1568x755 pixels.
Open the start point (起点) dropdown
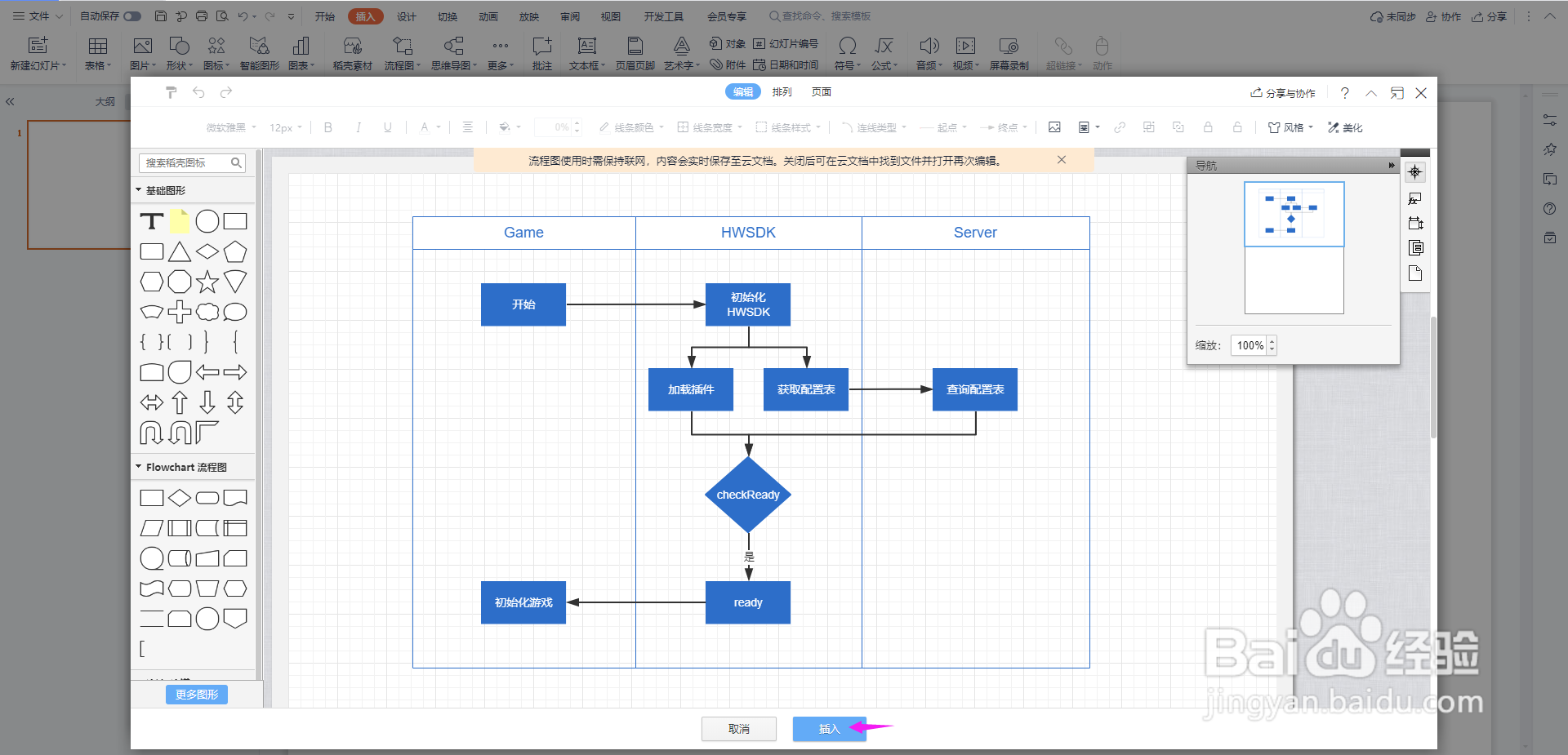(943, 127)
